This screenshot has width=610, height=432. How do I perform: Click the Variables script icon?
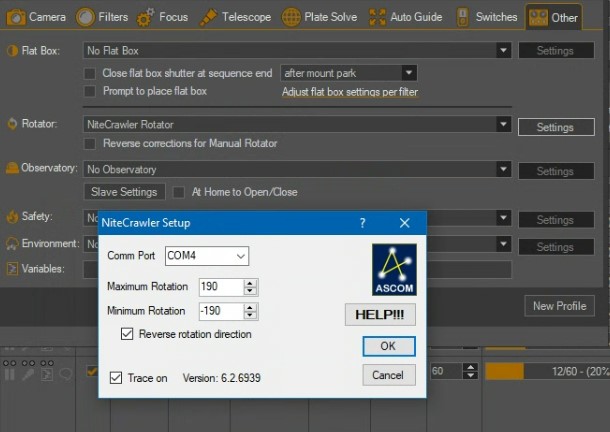click(12, 269)
